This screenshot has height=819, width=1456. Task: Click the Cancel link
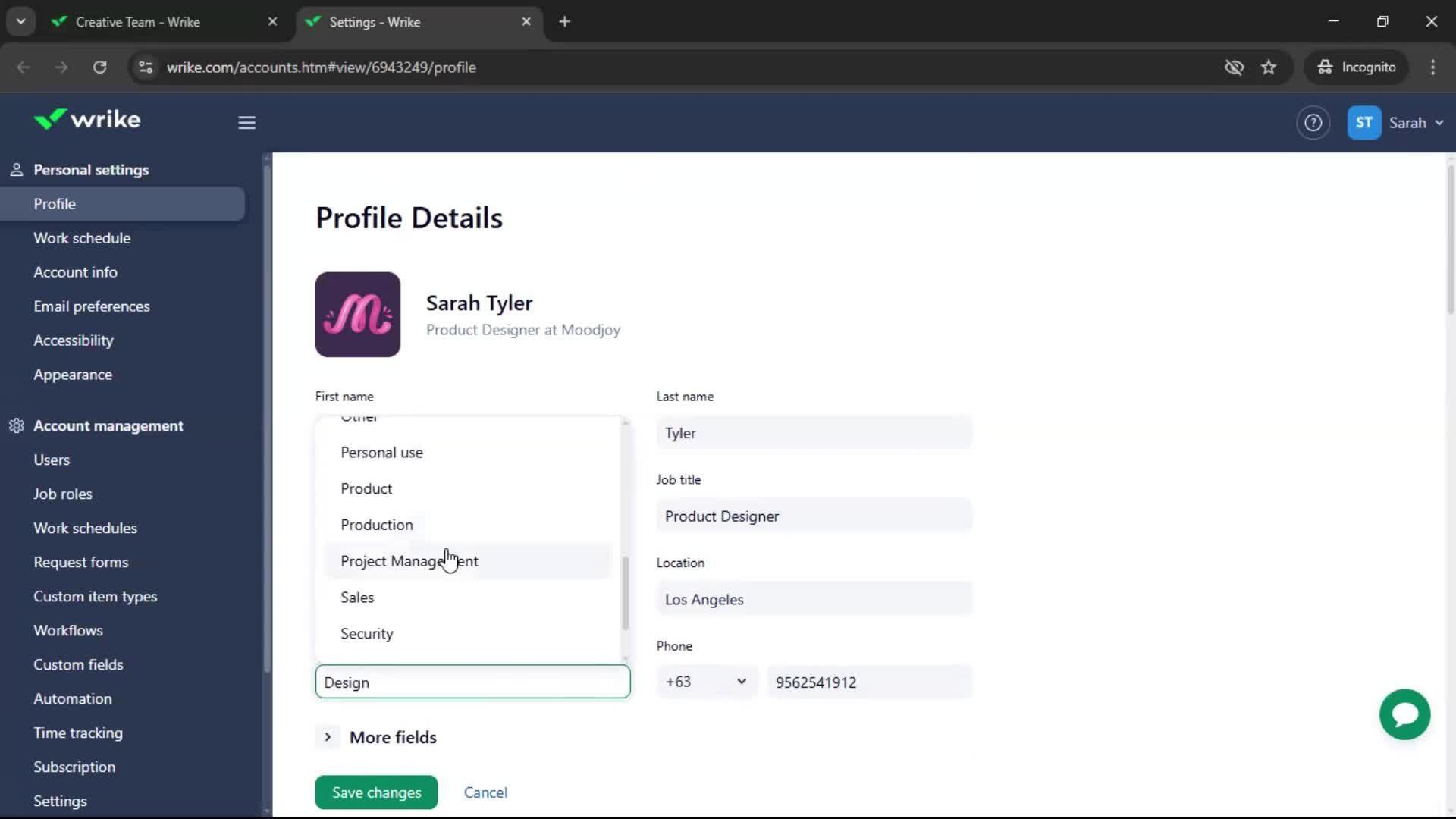point(485,792)
